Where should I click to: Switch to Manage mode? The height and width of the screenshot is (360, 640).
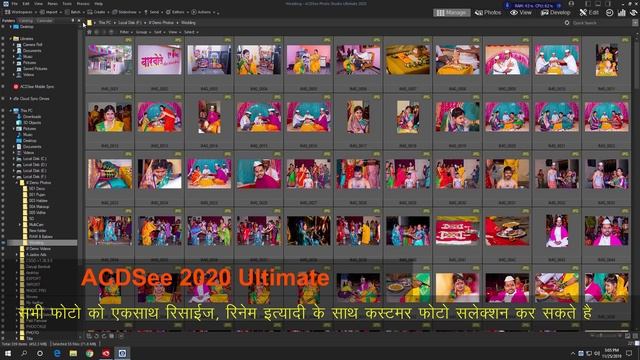point(451,13)
